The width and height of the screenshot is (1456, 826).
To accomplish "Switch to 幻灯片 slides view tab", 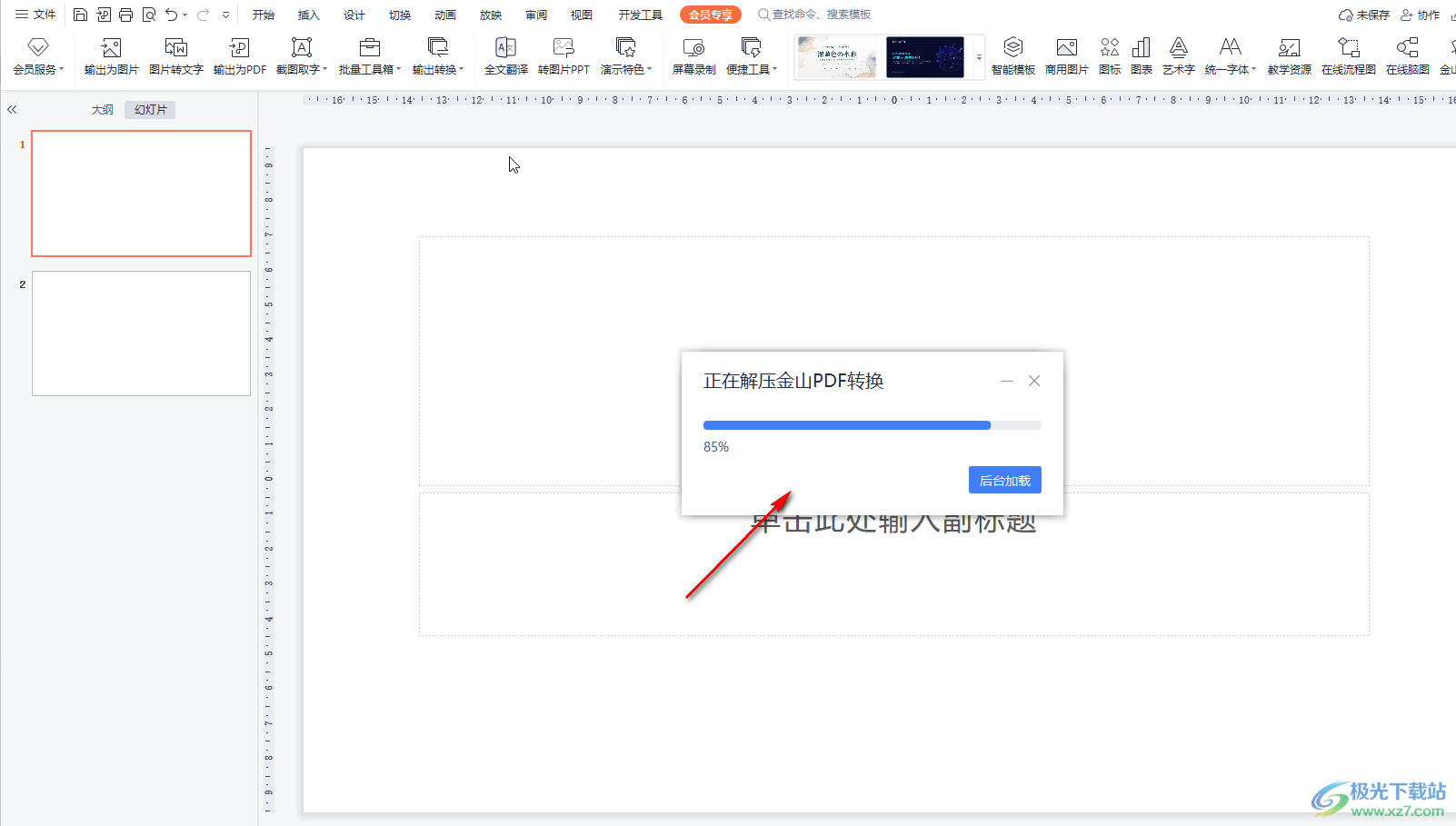I will coord(151,109).
